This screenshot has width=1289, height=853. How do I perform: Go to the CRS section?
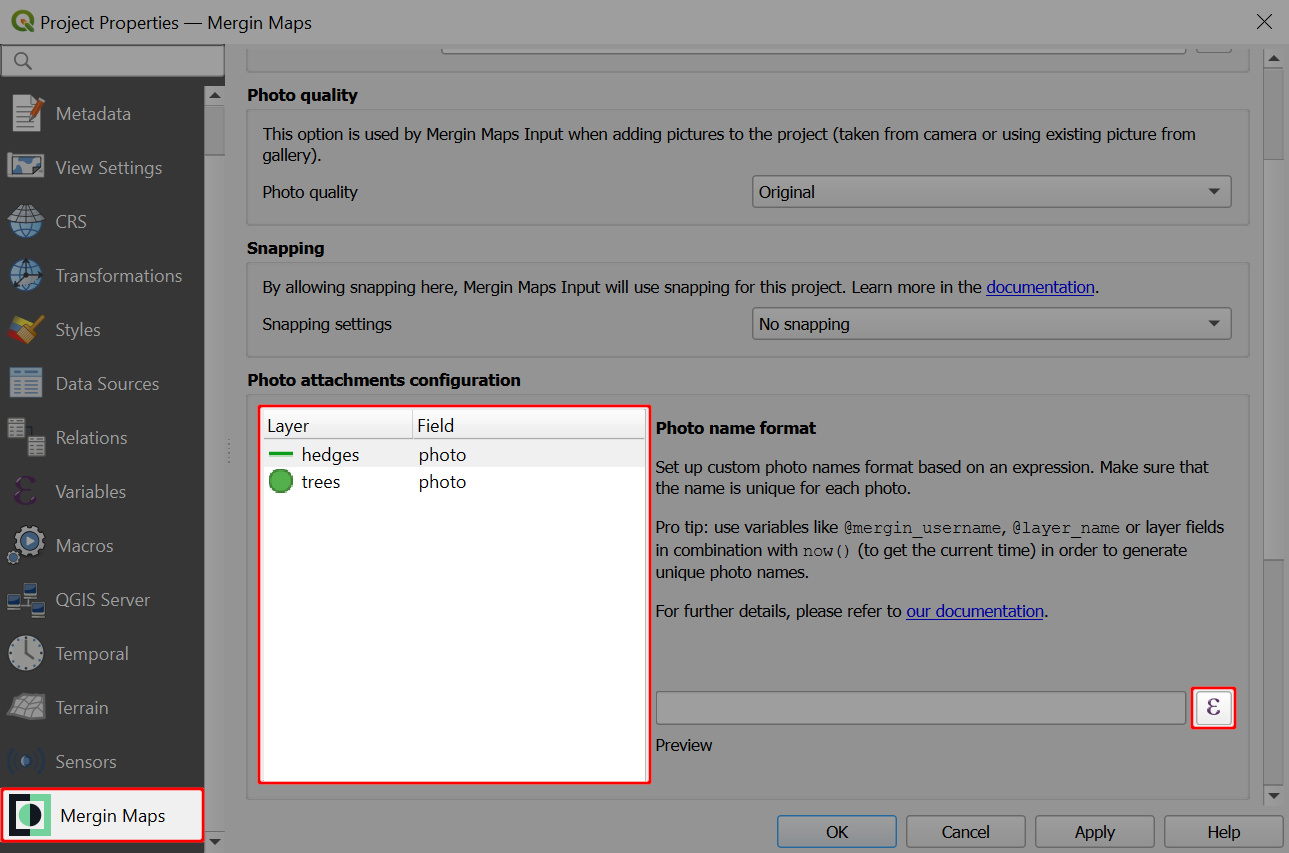(x=102, y=221)
